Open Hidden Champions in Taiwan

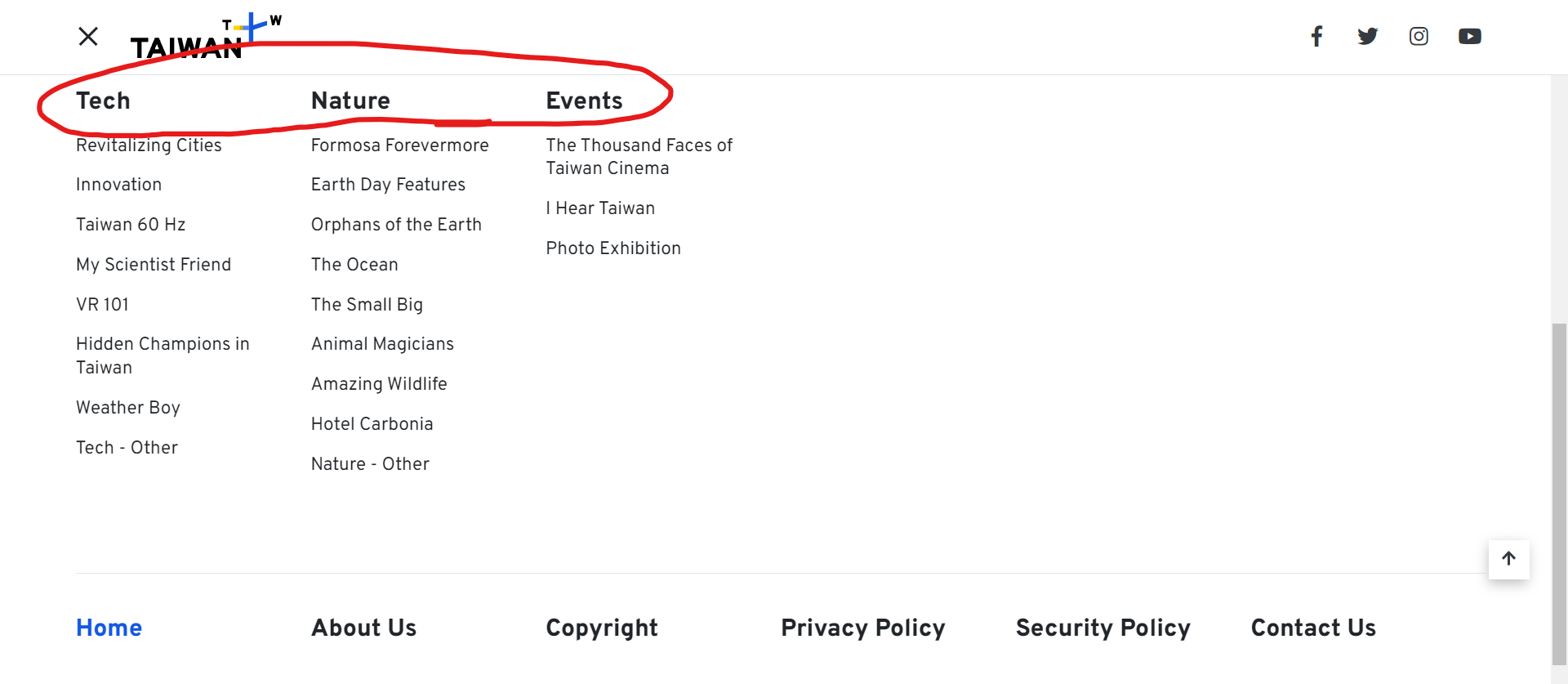tap(163, 355)
